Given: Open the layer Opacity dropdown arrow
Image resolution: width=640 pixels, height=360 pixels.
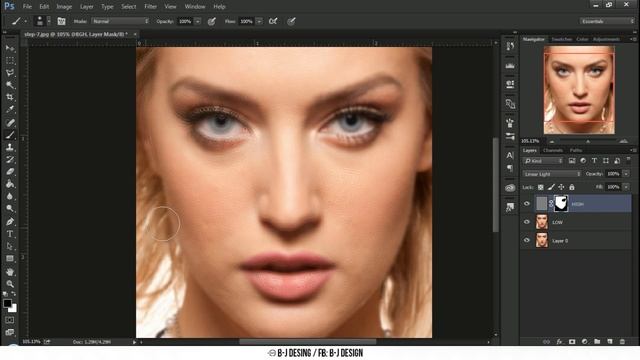Looking at the screenshot, I should click(626, 174).
